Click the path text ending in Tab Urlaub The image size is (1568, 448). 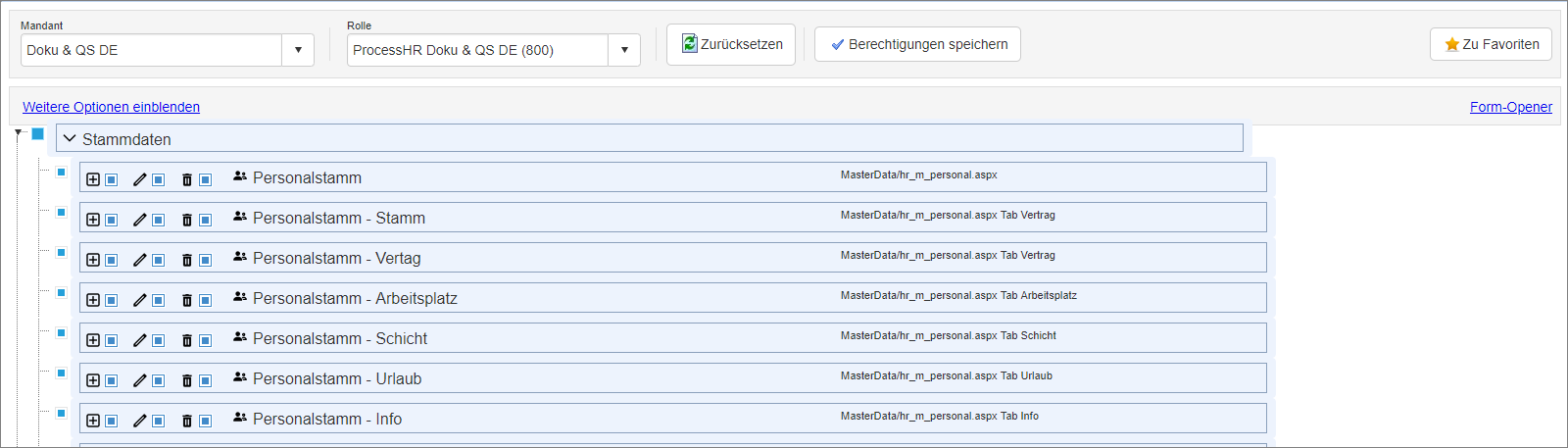pos(947,375)
